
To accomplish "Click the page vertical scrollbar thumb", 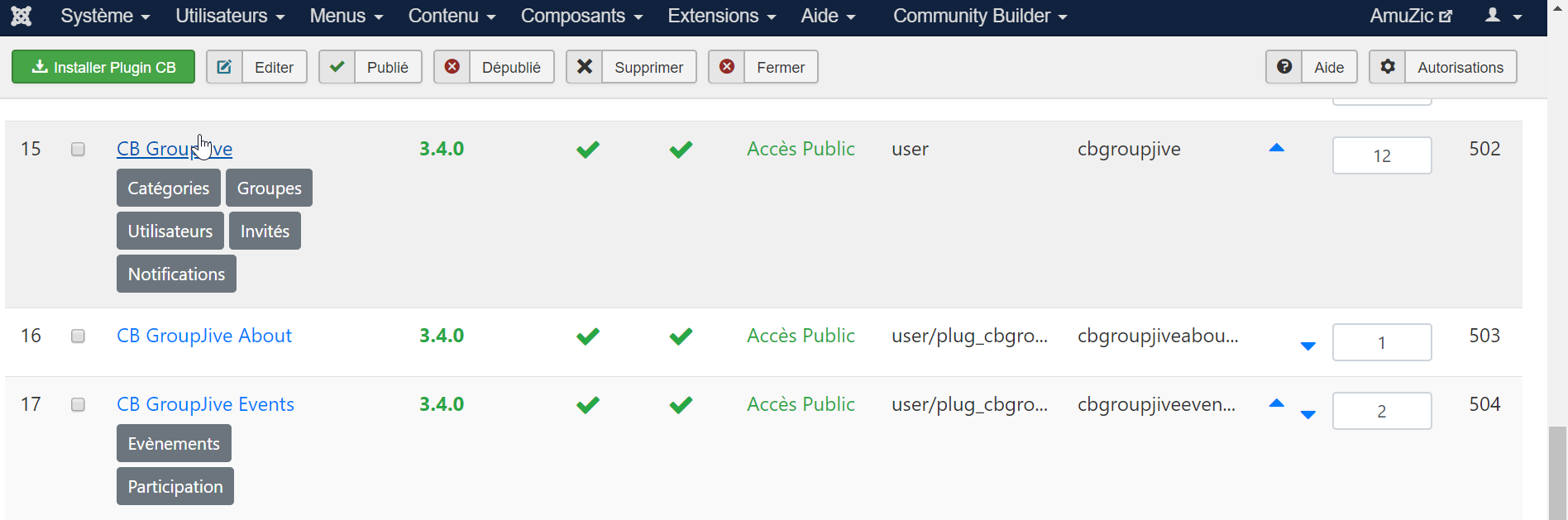I will pos(1557,473).
